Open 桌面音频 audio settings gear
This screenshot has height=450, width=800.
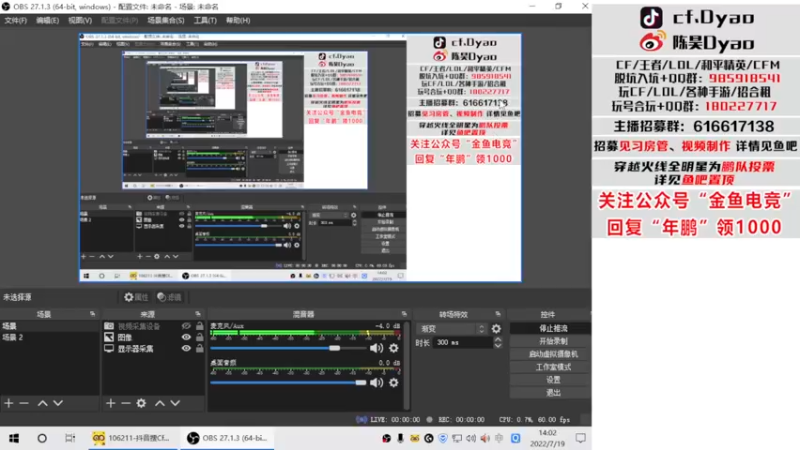[x=393, y=383]
